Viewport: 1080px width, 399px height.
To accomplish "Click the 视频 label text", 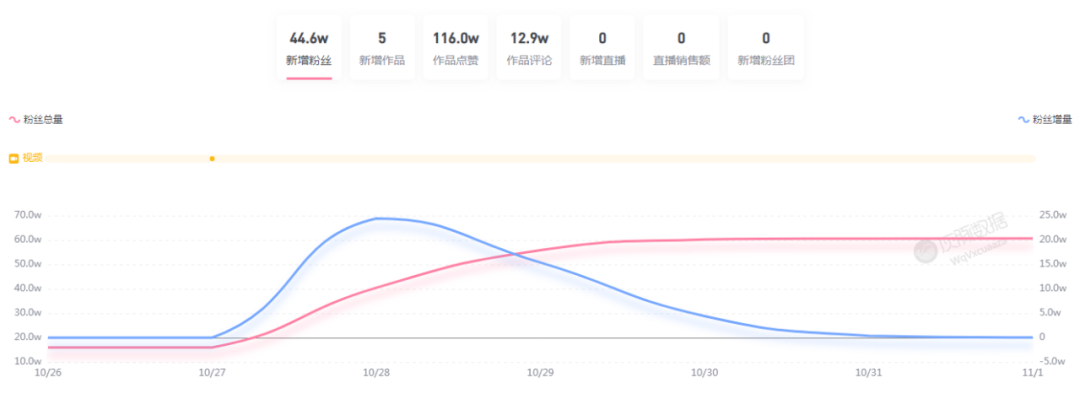I will [32, 158].
